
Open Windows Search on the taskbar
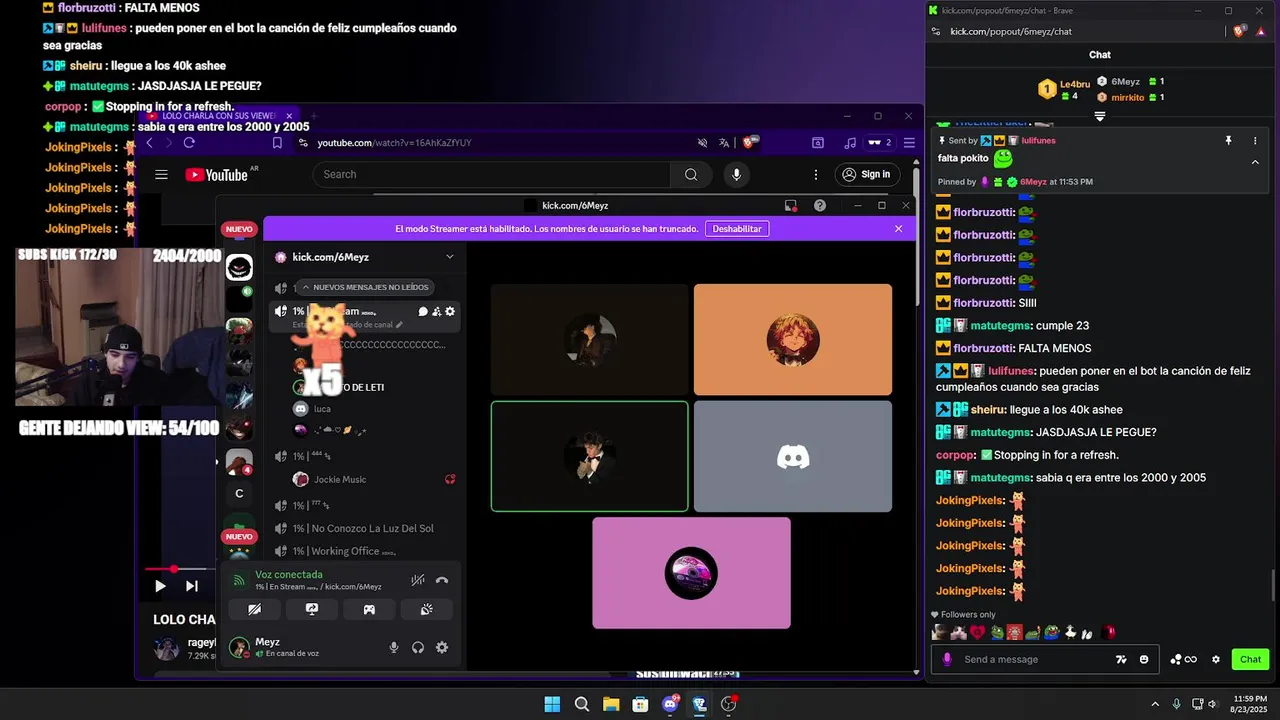(582, 704)
